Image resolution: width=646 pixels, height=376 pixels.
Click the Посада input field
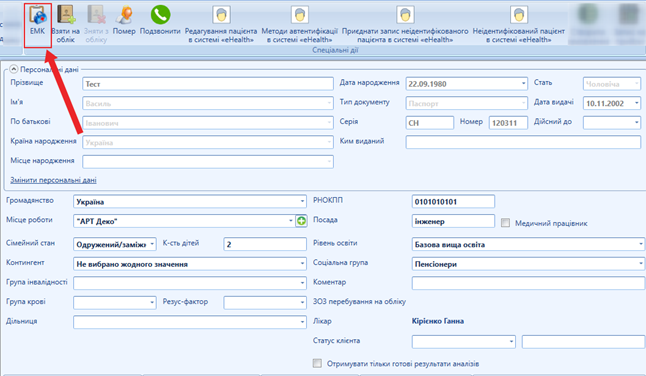[453, 221]
